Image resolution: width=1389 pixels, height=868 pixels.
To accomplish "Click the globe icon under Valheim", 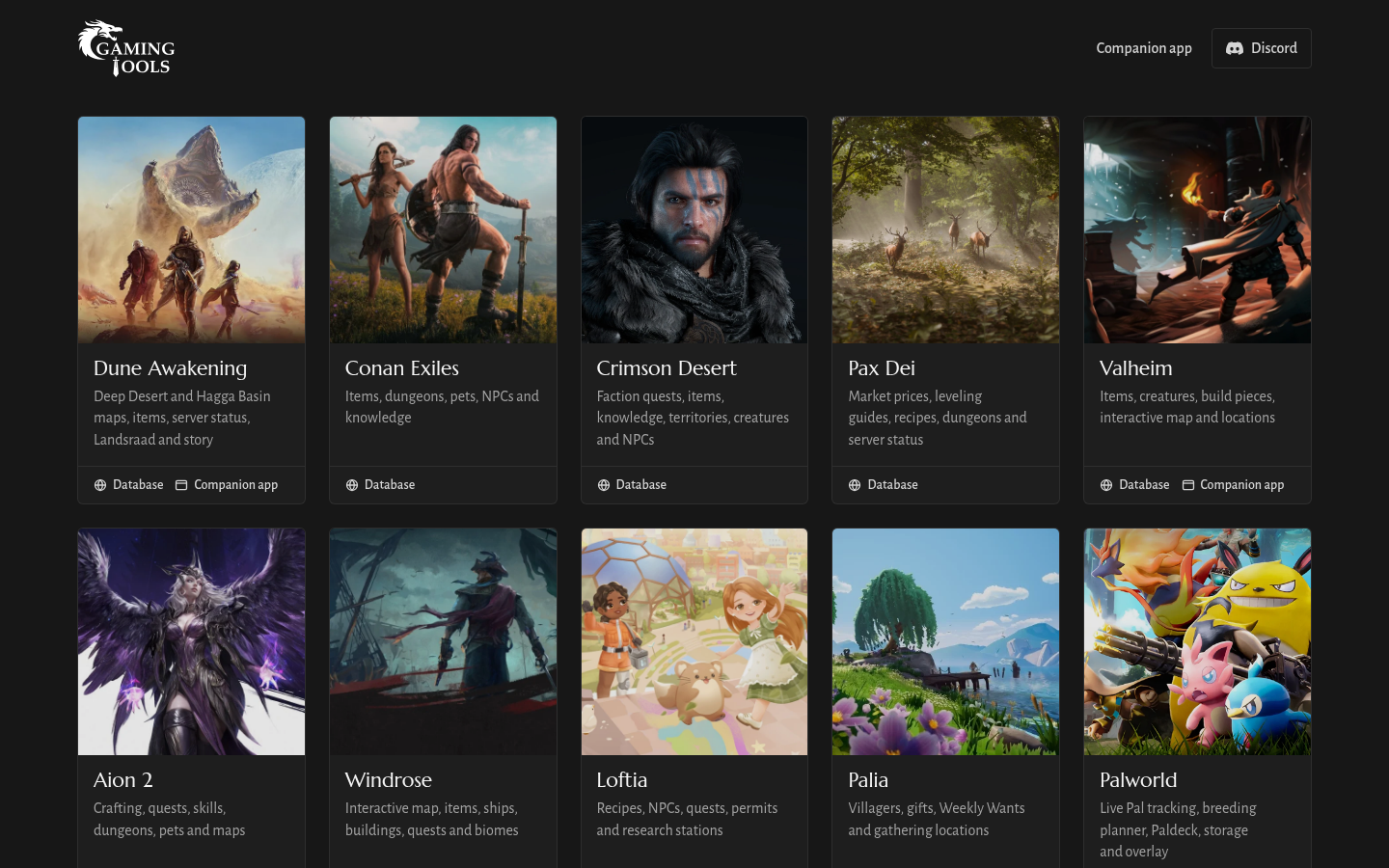I will click(x=1106, y=485).
